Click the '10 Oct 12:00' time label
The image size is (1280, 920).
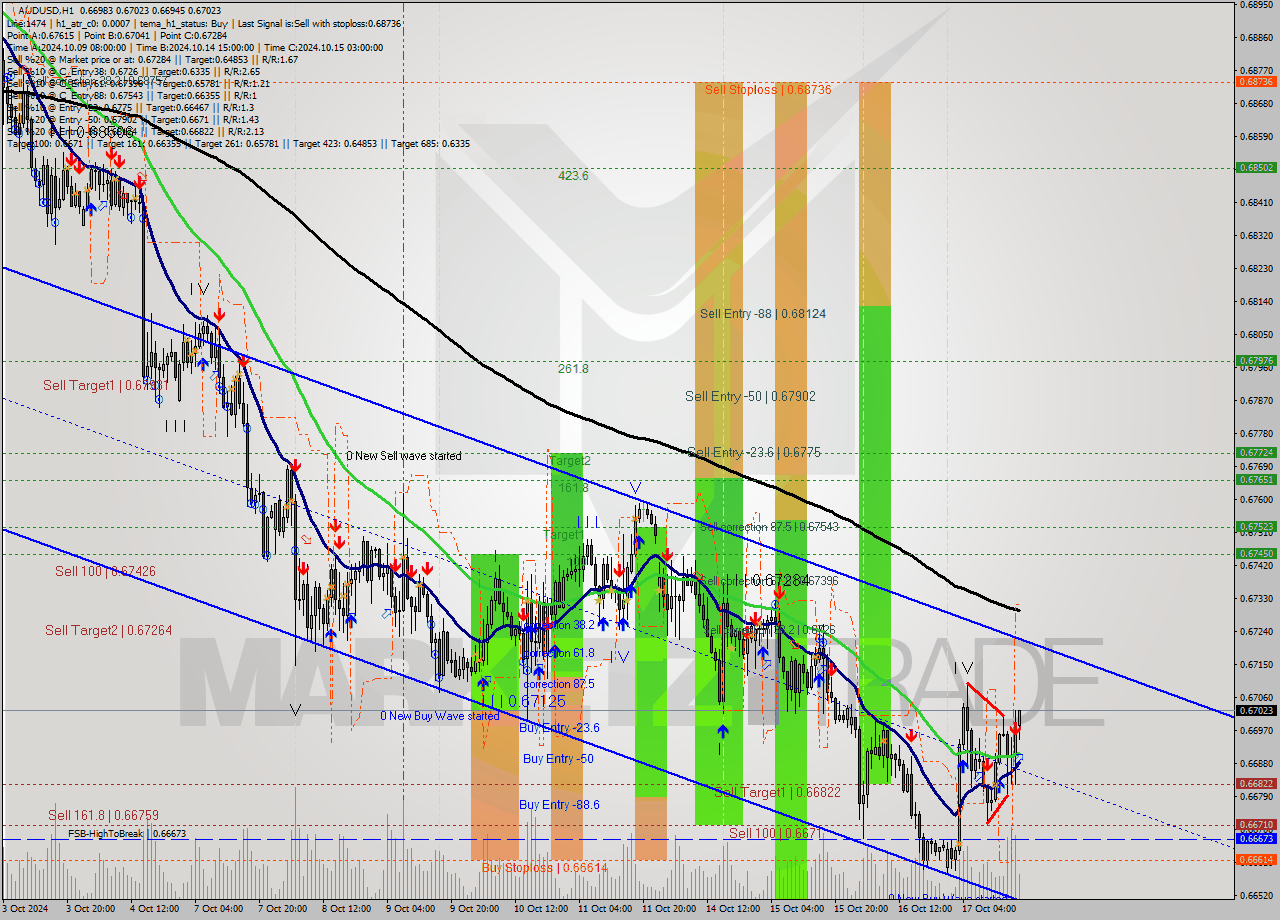click(x=539, y=909)
